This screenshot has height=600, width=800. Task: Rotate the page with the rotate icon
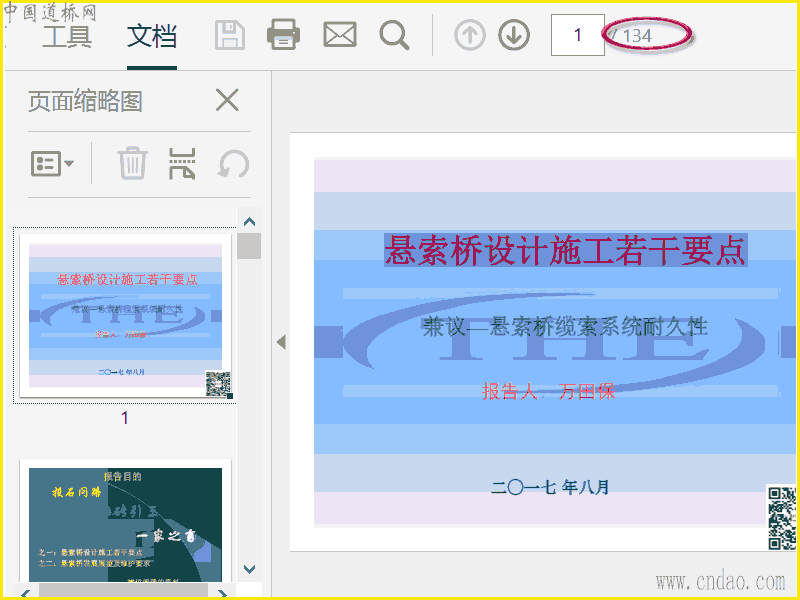pos(234,164)
